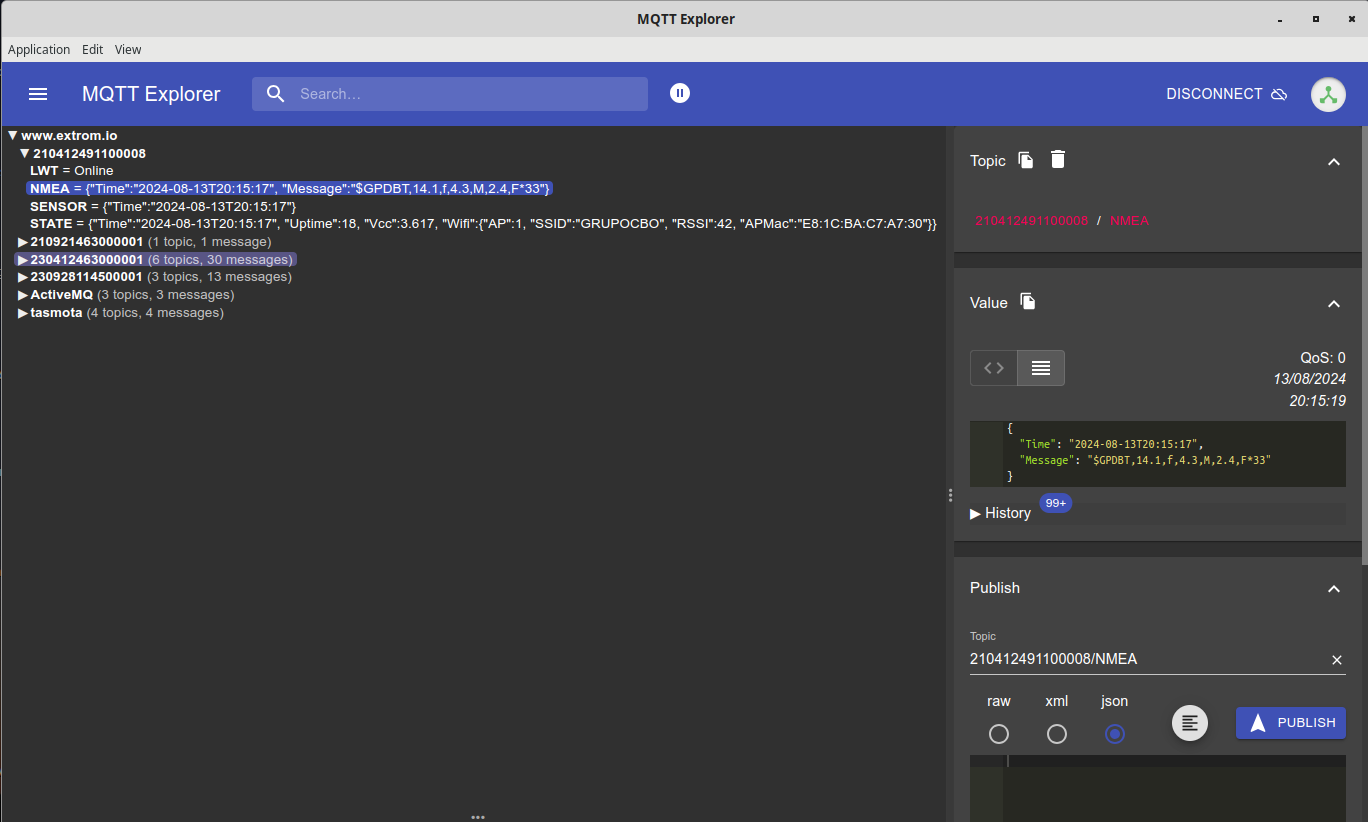Expand the 210921463000001 node

[23, 242]
